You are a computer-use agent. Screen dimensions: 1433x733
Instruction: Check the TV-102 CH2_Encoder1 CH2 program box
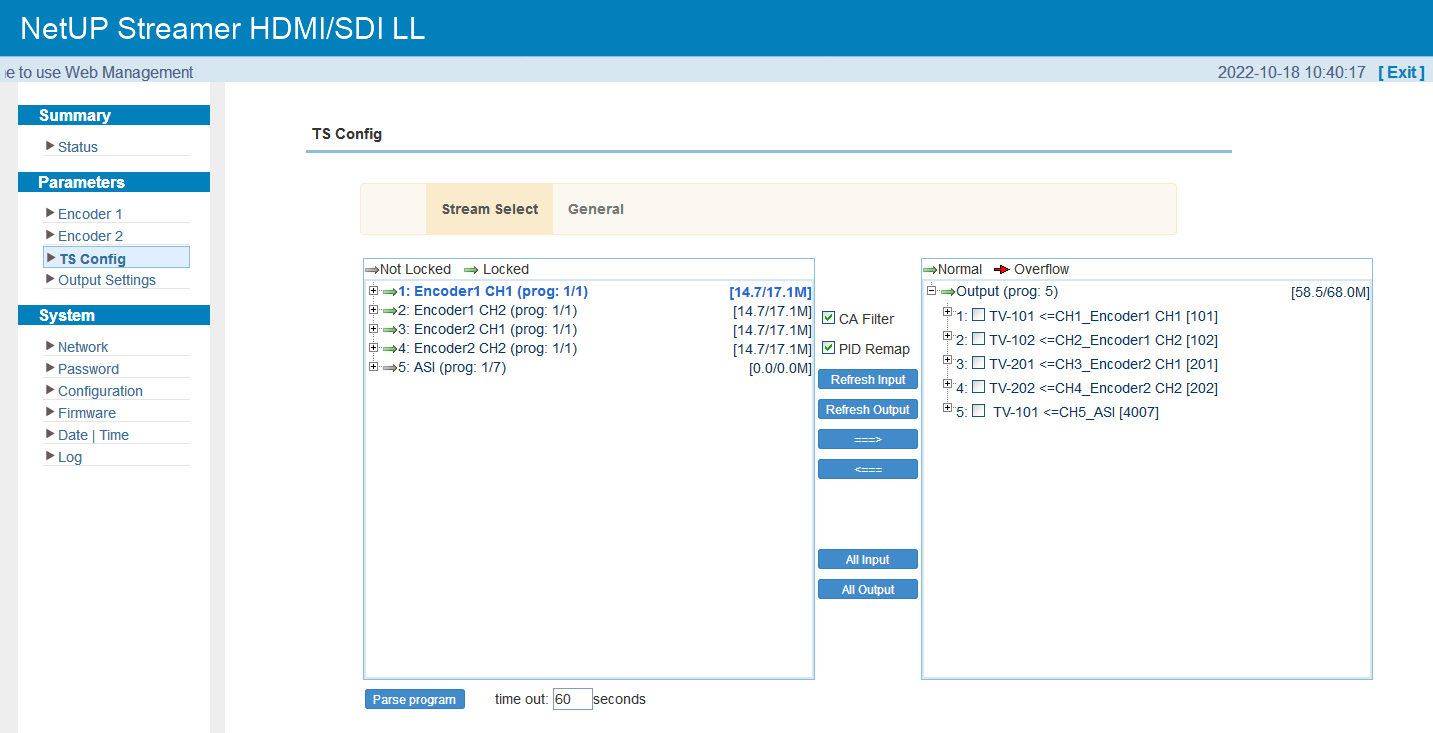tap(979, 340)
